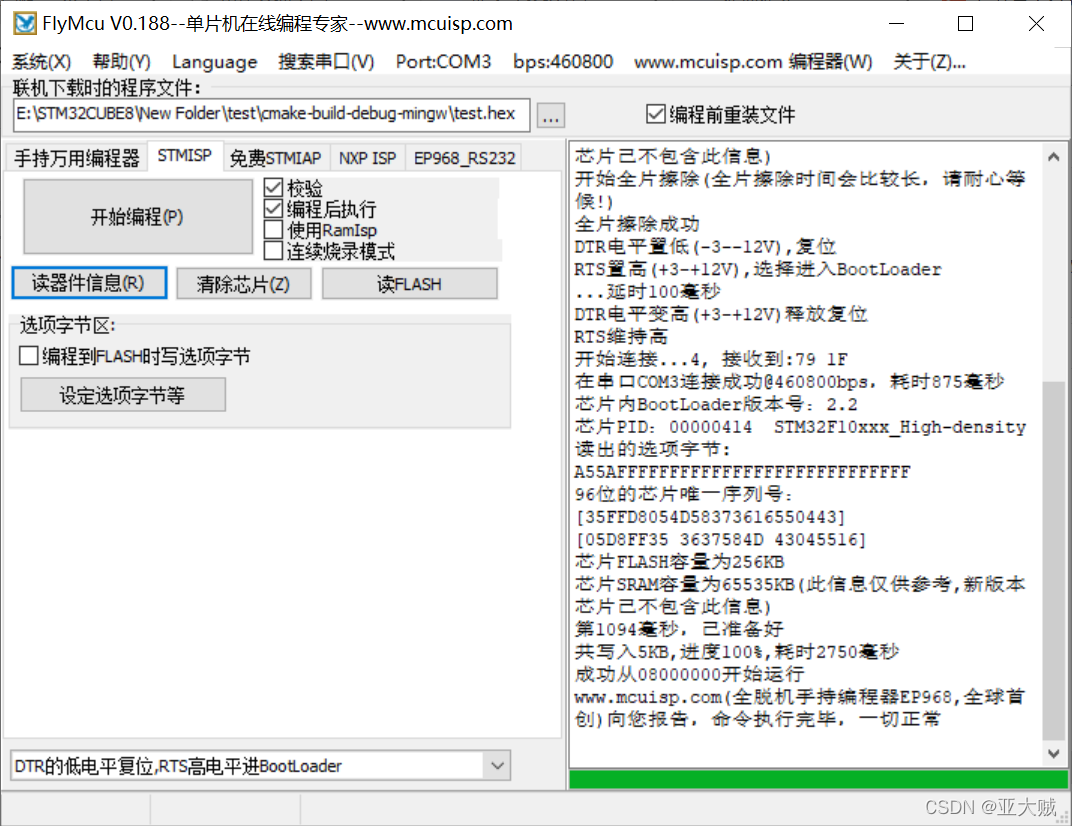
Task: Open the Language menu
Action: pos(215,62)
